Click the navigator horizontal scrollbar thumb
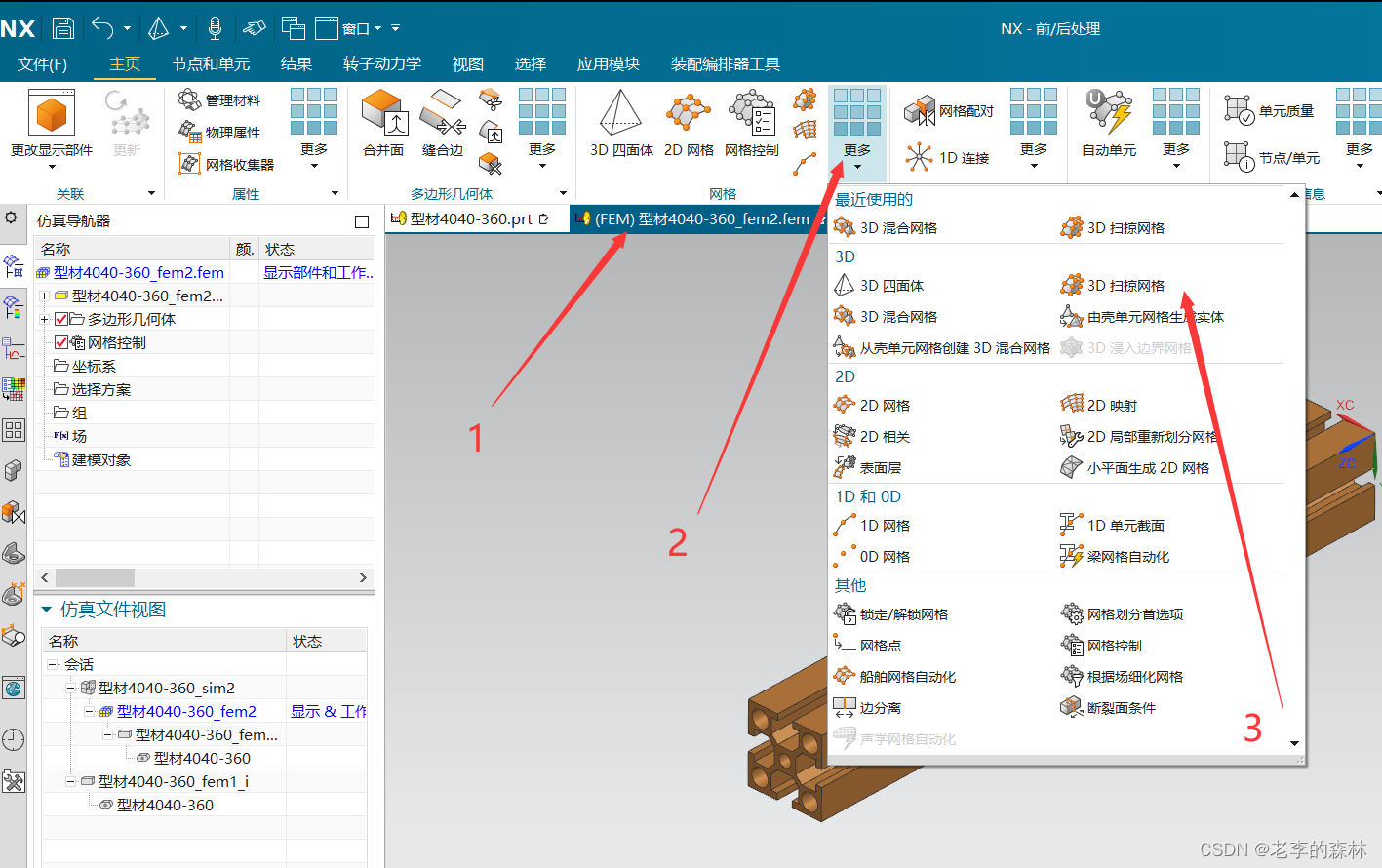Image resolution: width=1382 pixels, height=868 pixels. (95, 577)
